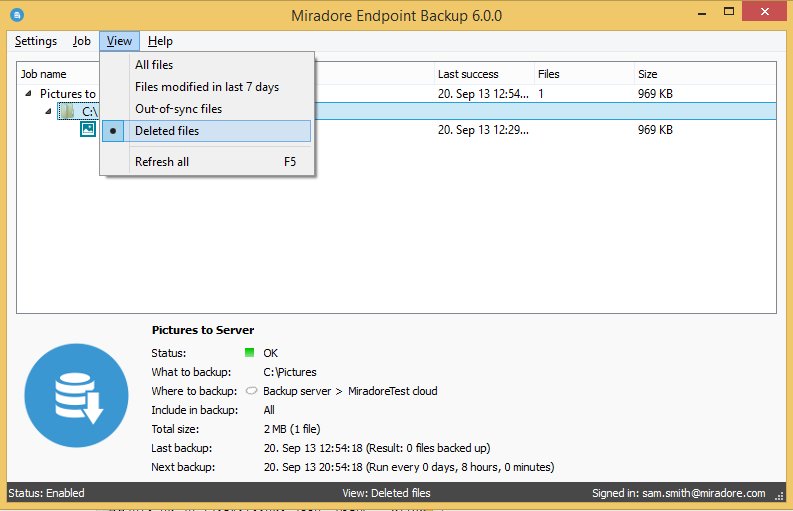Image resolution: width=793 pixels, height=511 pixels.
Task: Click the Total size 2 MB value
Action: (292, 429)
